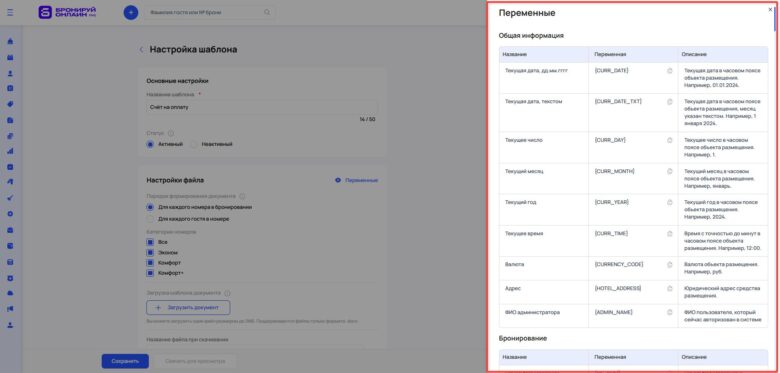Screen dimensions: 780x373
Task: Toggle the Эконом category checkbox
Action: [150, 253]
